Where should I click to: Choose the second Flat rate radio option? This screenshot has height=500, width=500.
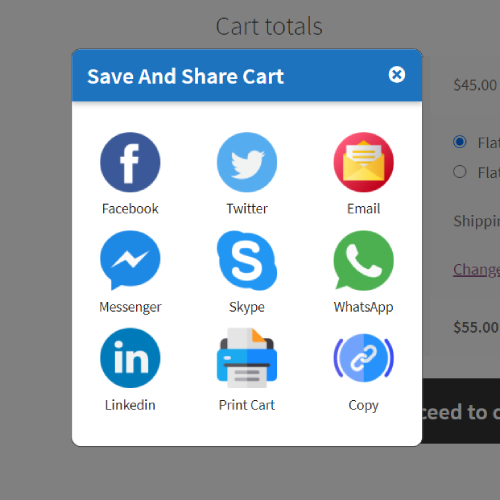pos(460,172)
